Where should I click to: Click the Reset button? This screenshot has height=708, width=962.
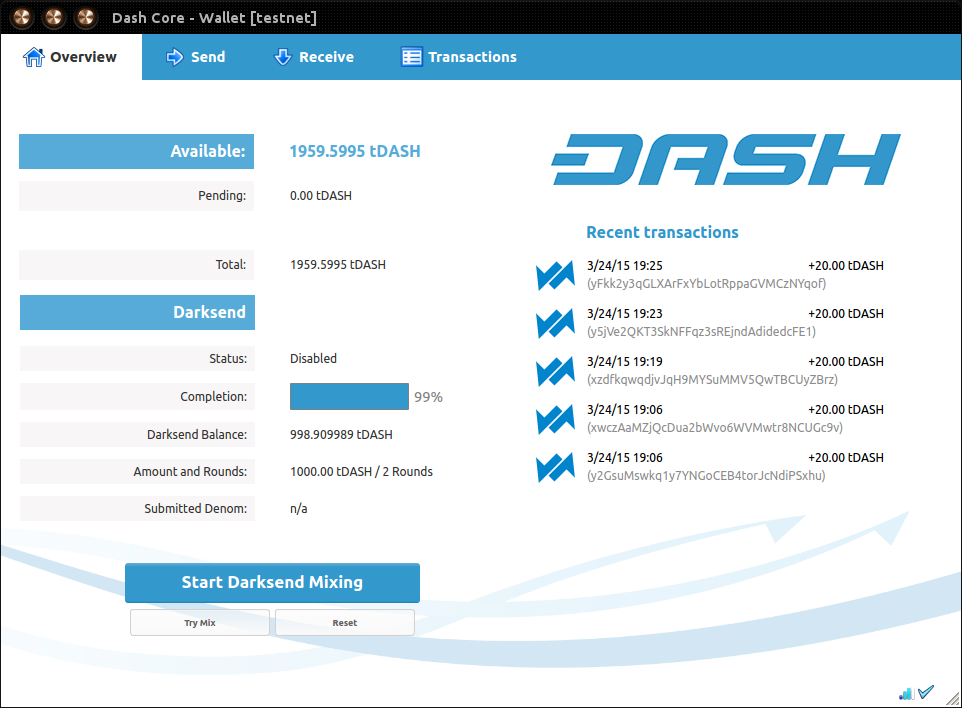pyautogui.click(x=345, y=623)
